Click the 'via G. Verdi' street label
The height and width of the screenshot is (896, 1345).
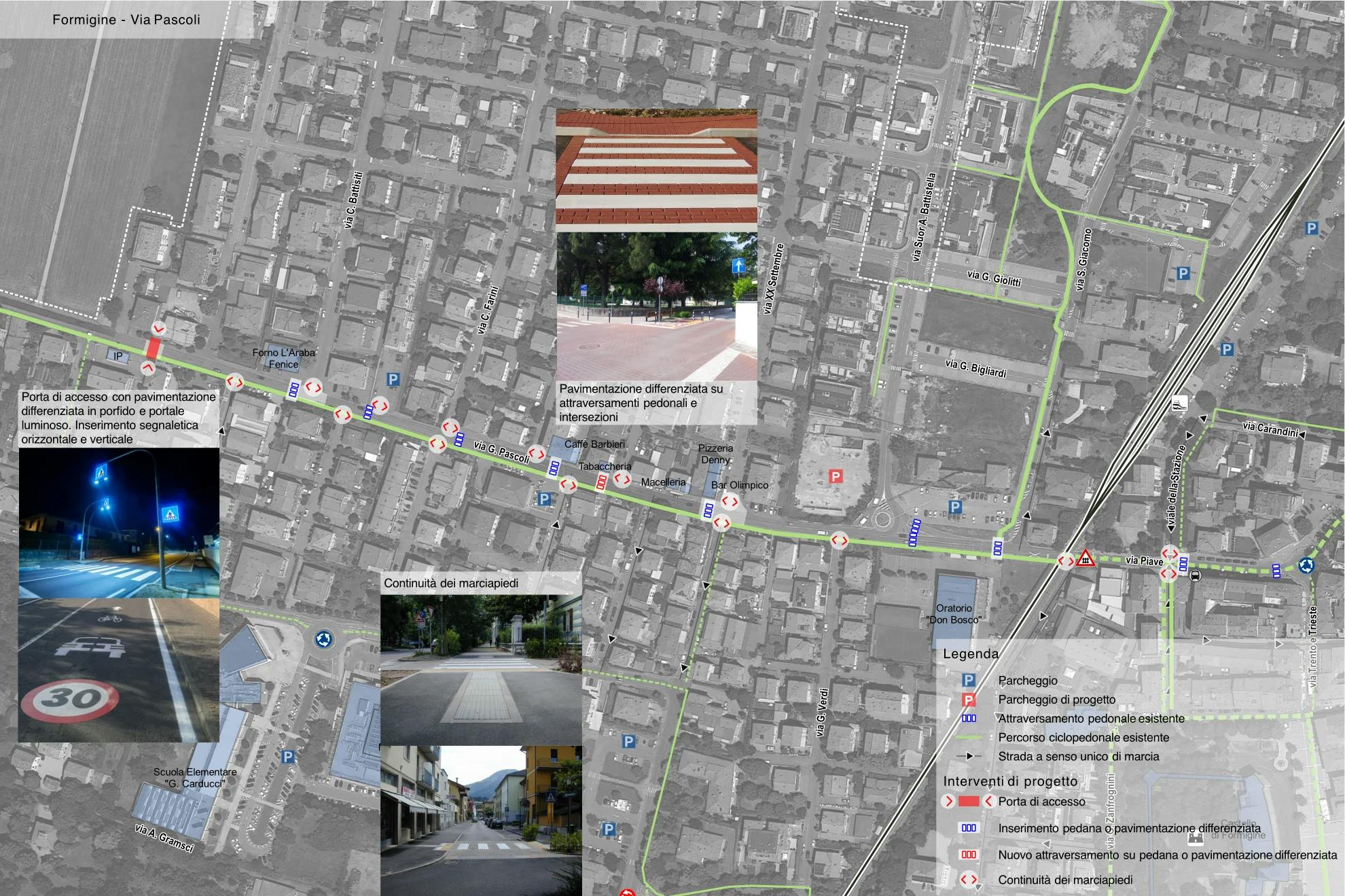[x=822, y=713]
